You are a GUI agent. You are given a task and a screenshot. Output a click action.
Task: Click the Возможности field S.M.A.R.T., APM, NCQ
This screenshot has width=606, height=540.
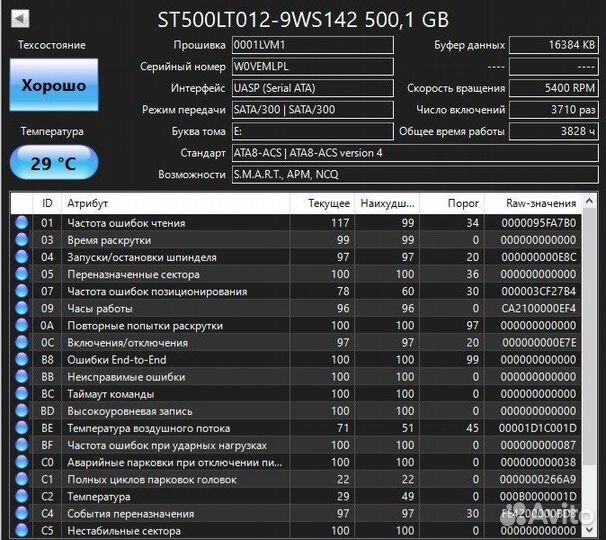click(415, 175)
